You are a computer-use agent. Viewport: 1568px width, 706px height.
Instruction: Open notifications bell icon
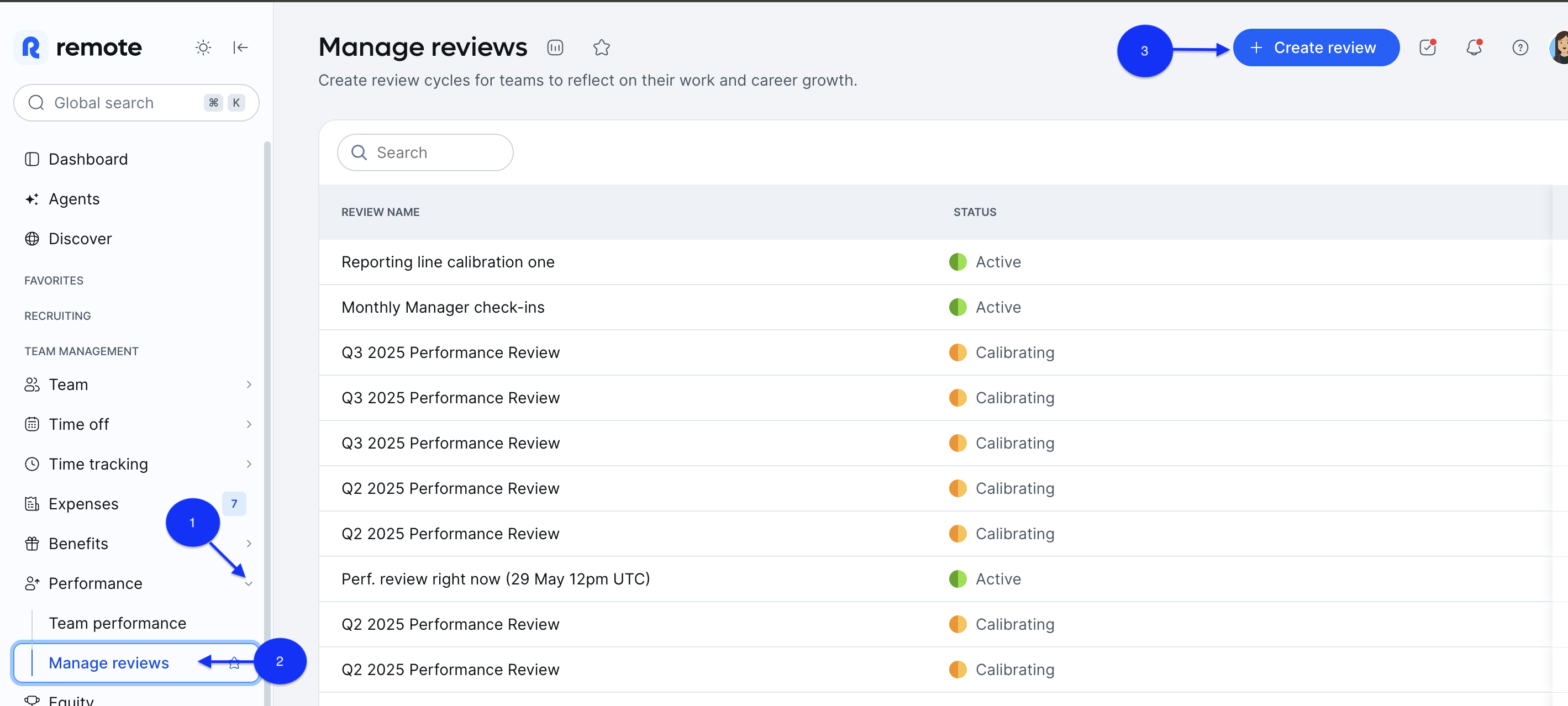click(x=1474, y=48)
